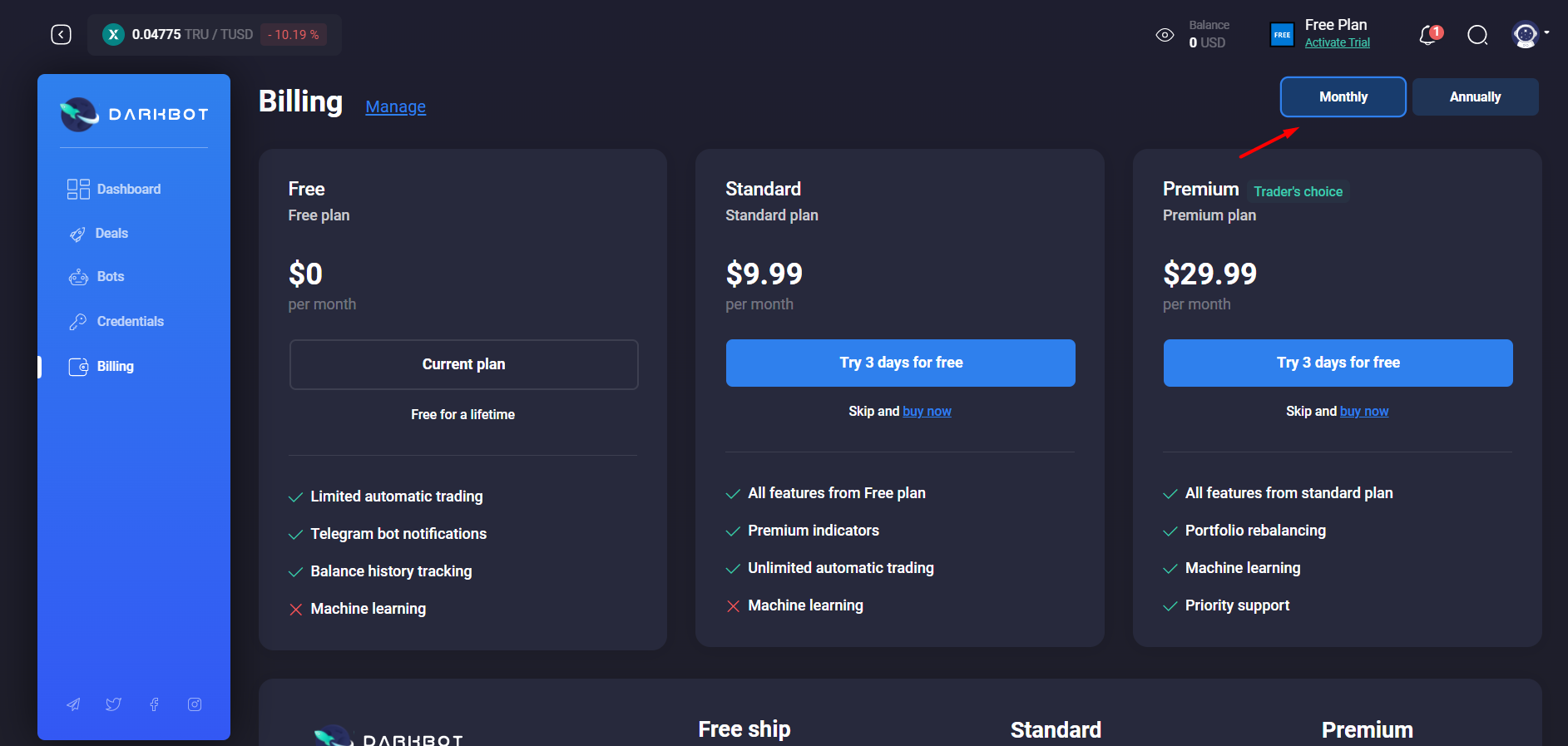Click red X beside Free plan Machine learning
Image resolution: width=1568 pixels, height=746 pixels.
(295, 610)
